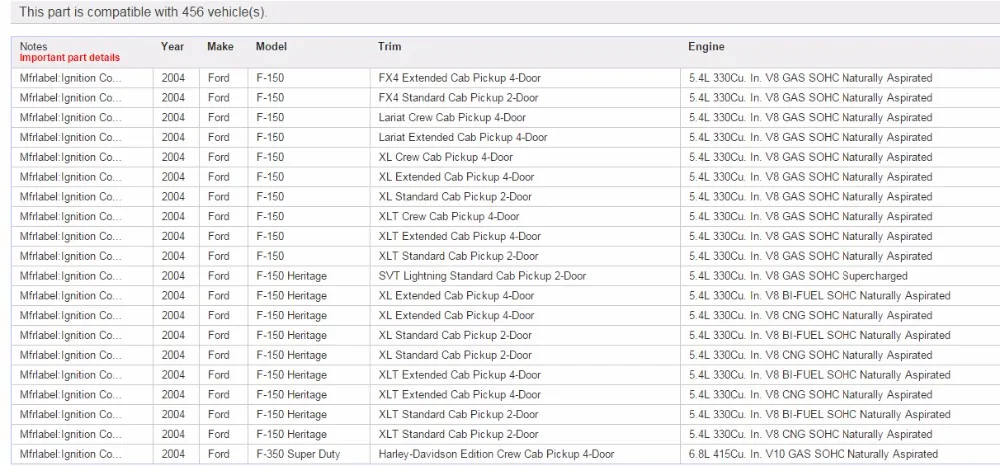This screenshot has width=1000, height=466.
Task: Click 'Mfrlabel:Ignition Co…' in FX4 Extended Cab row
Action: [70, 78]
